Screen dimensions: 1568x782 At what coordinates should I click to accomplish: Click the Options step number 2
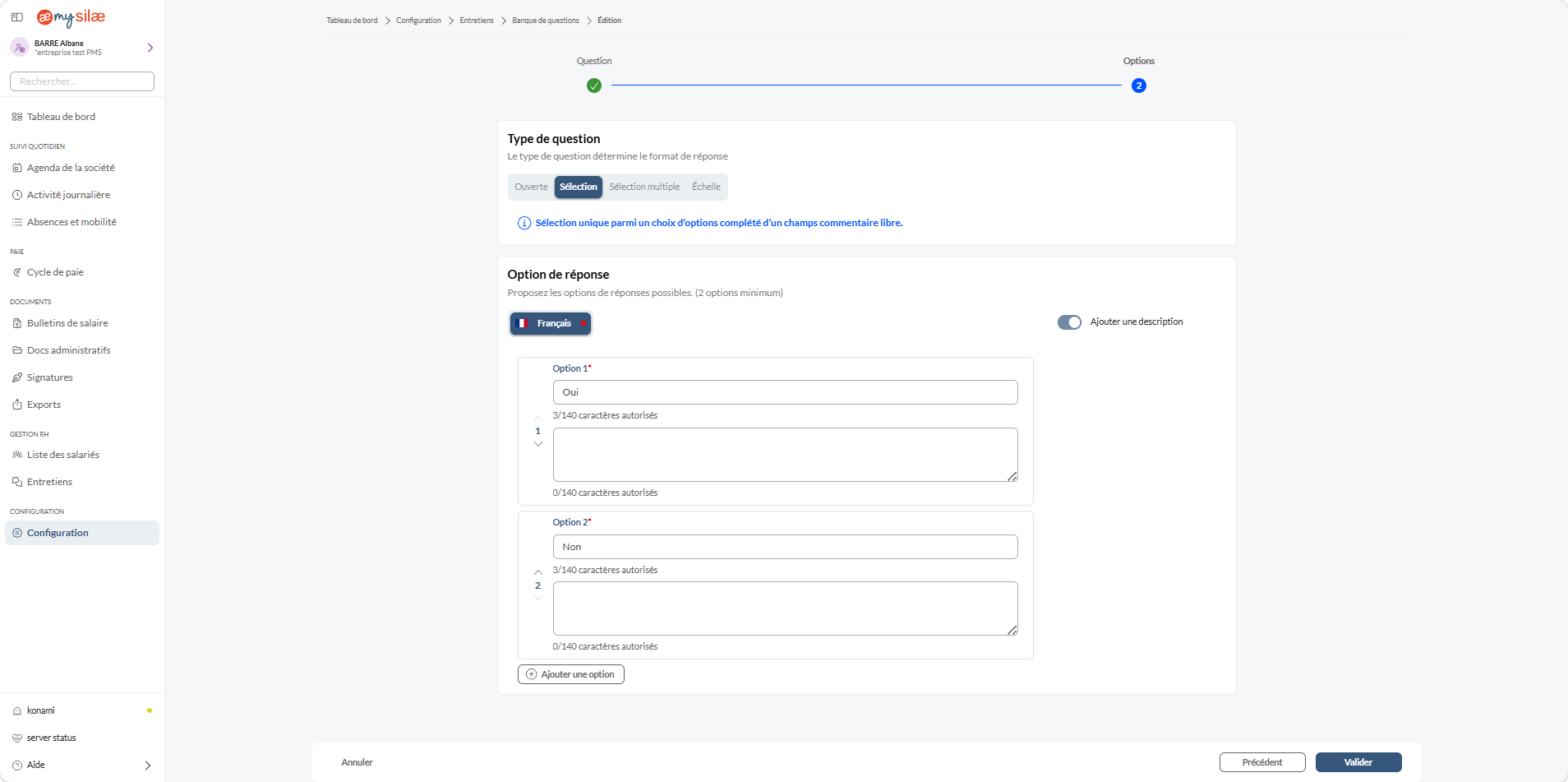tap(1139, 86)
